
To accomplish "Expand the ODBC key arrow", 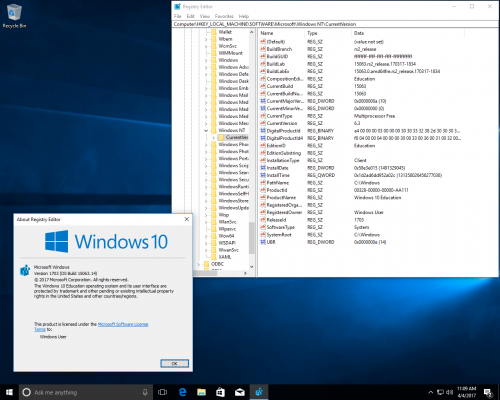I will [x=199, y=264].
